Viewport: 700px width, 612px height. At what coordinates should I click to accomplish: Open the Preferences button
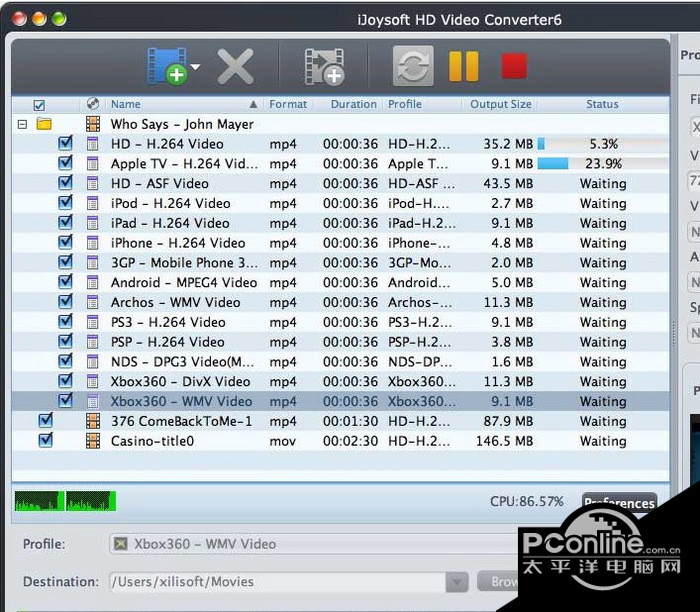(619, 503)
